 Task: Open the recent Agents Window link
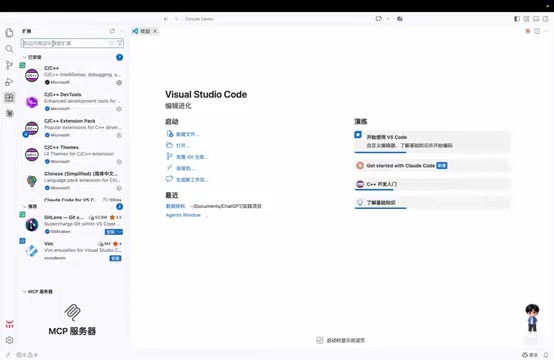point(183,215)
